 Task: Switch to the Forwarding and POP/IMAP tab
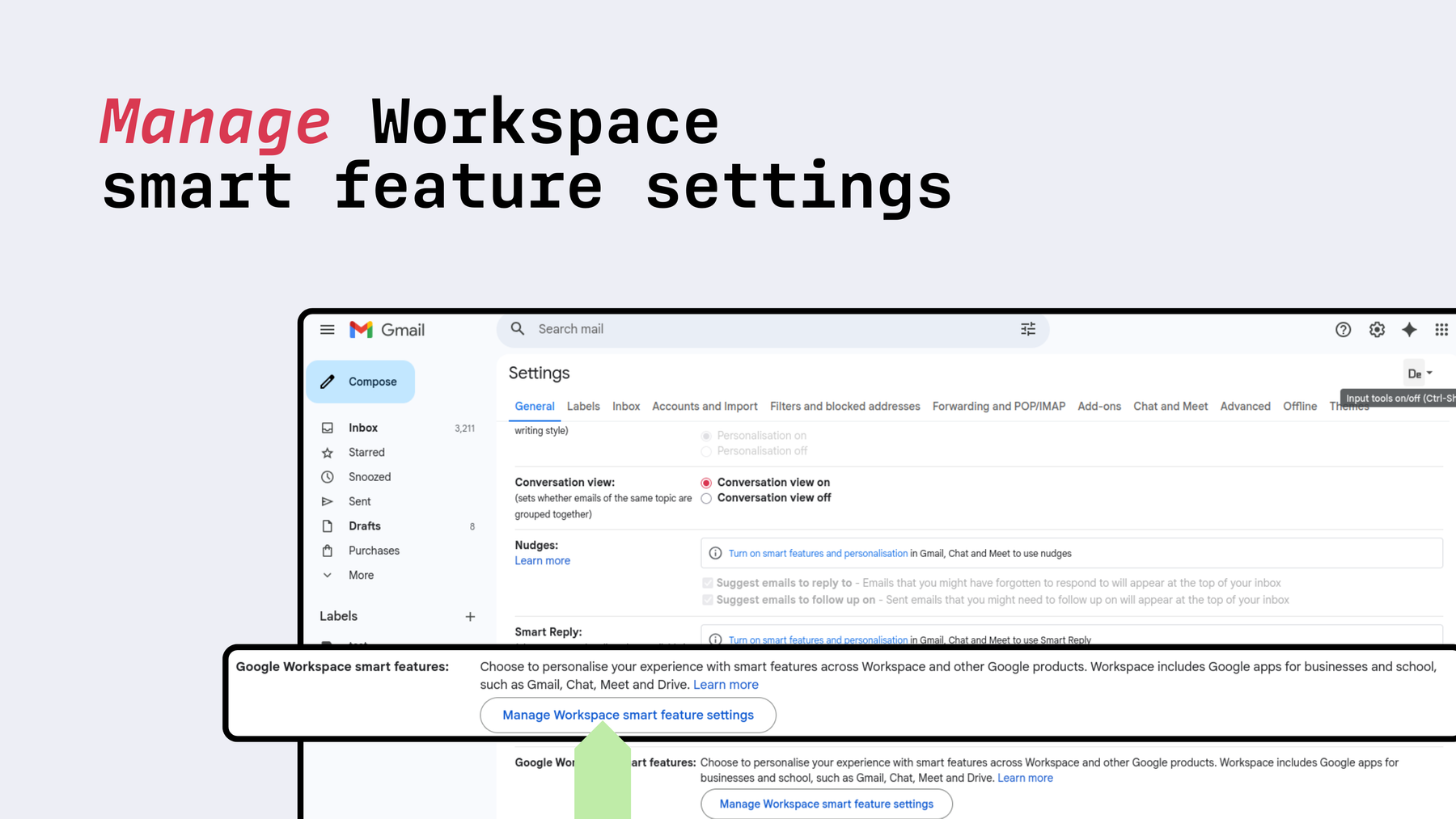(998, 406)
